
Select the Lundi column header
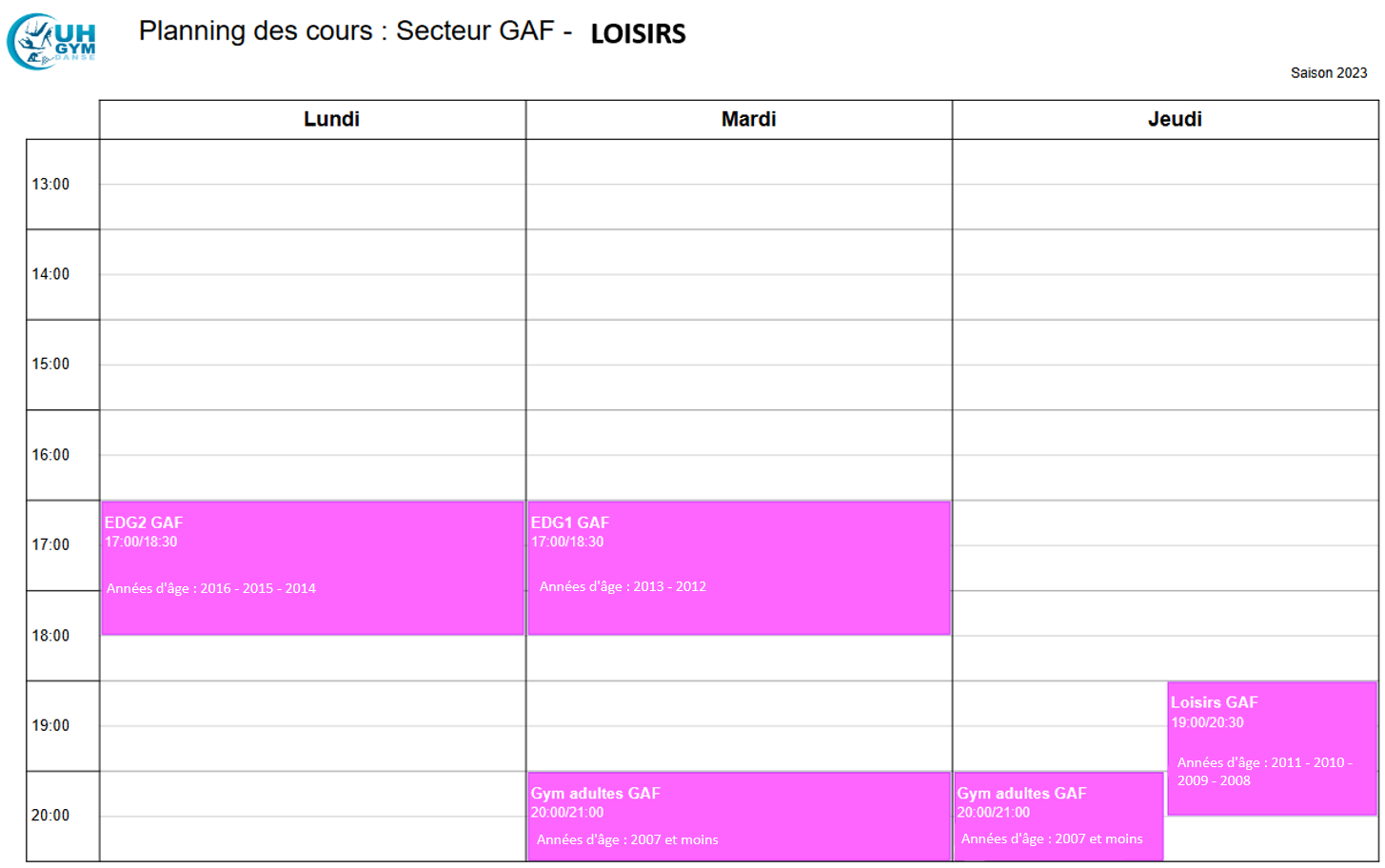[331, 119]
